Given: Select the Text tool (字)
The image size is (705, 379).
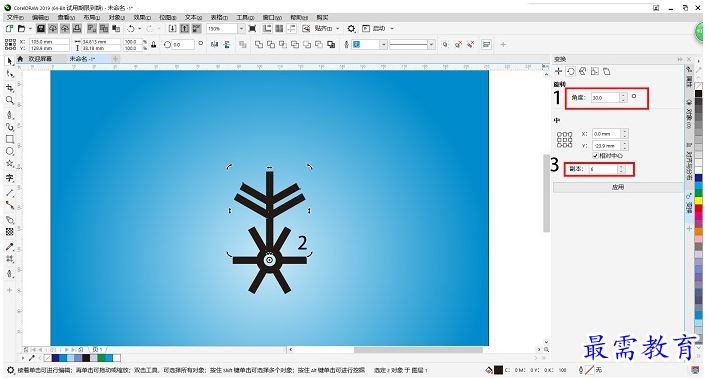Looking at the screenshot, I should click(9, 178).
